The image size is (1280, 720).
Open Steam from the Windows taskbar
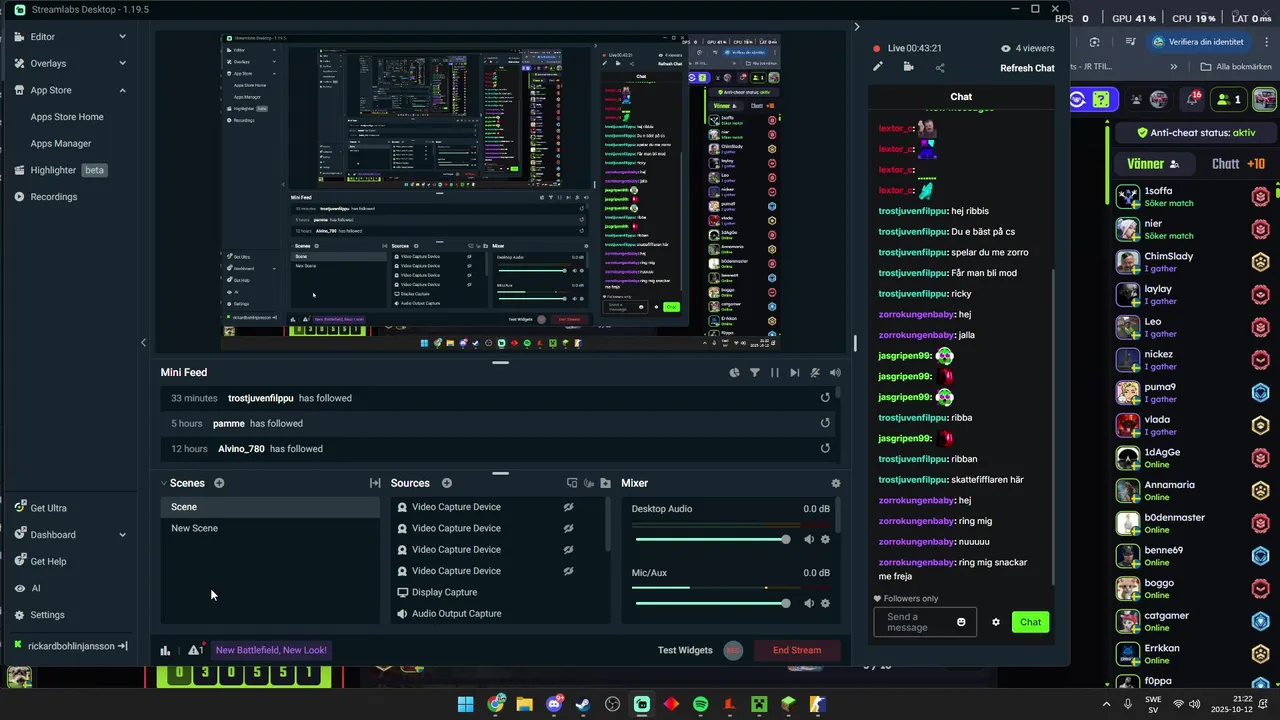[583, 704]
